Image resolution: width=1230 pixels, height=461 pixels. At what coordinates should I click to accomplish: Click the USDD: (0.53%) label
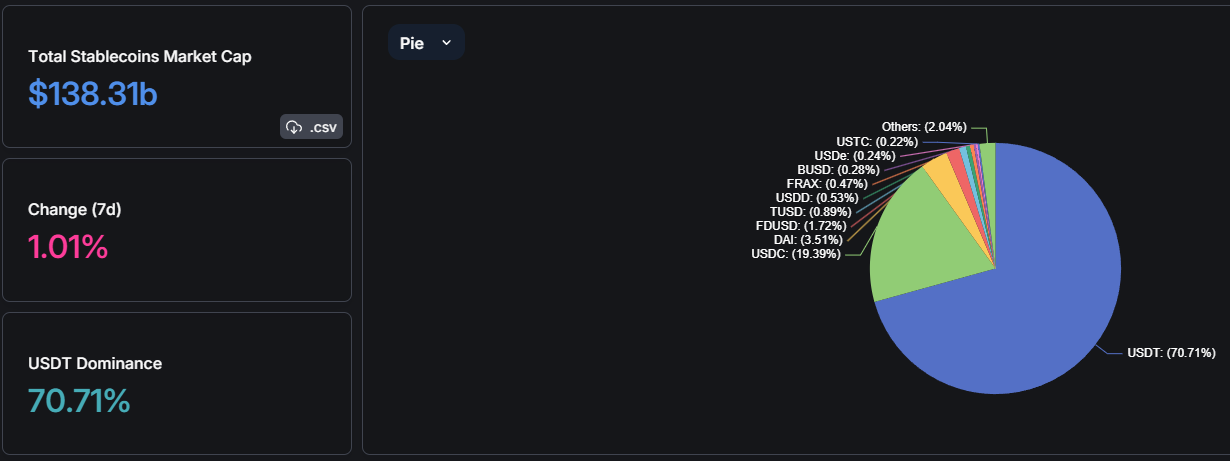pyautogui.click(x=817, y=198)
